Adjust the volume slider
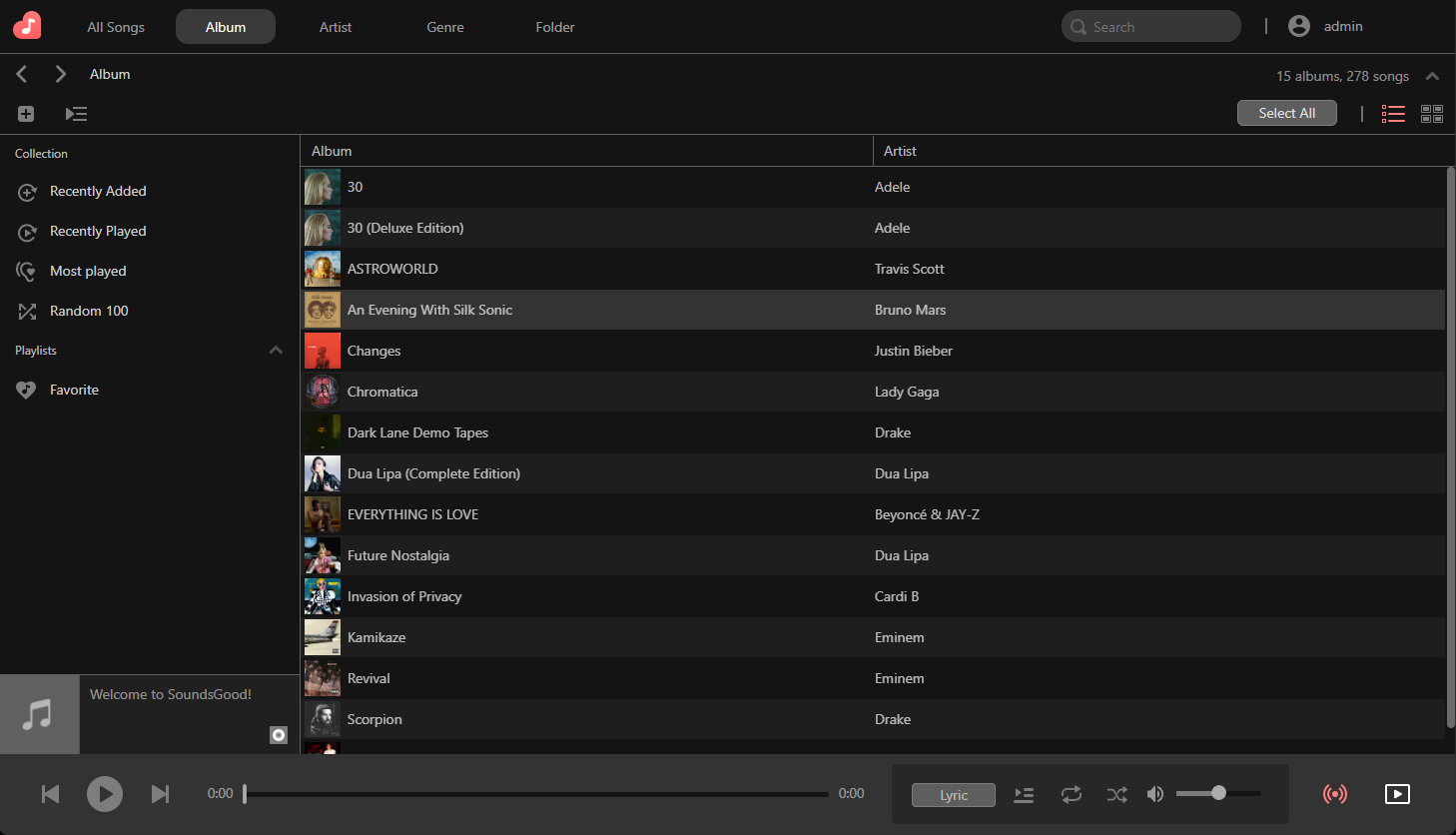Viewport: 1456px width, 835px height. click(x=1218, y=793)
